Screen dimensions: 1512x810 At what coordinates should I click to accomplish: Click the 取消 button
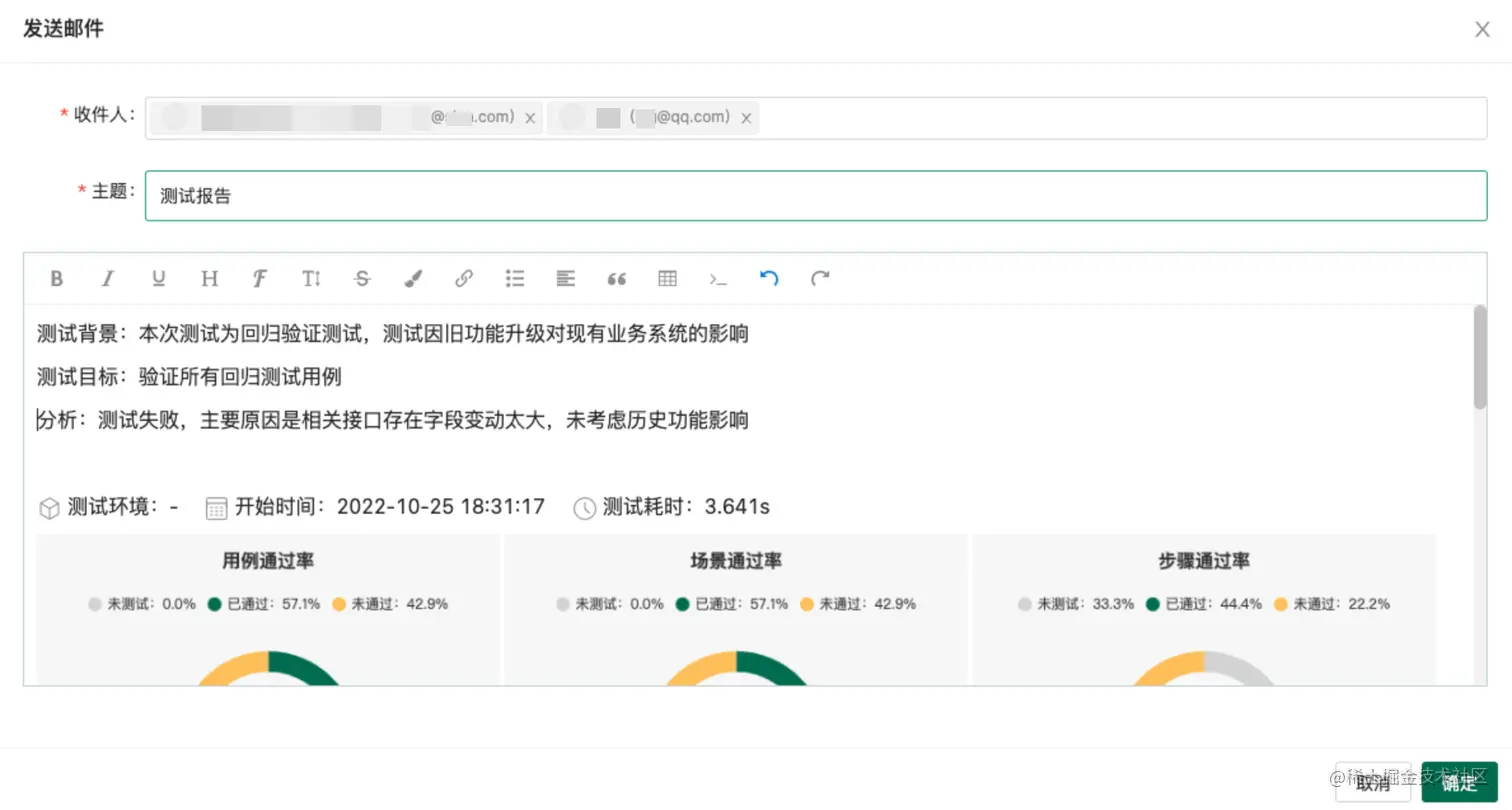tap(1373, 783)
